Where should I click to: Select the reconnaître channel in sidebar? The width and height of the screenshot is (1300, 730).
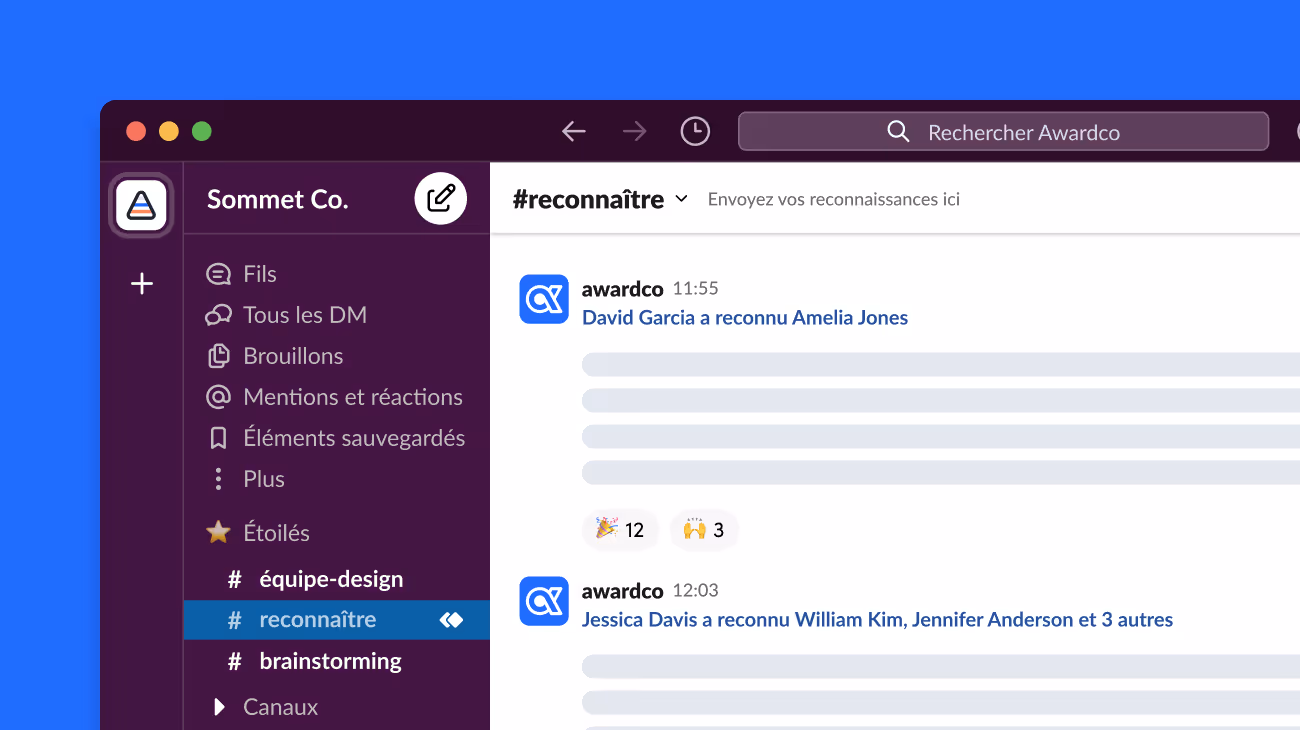(337, 620)
